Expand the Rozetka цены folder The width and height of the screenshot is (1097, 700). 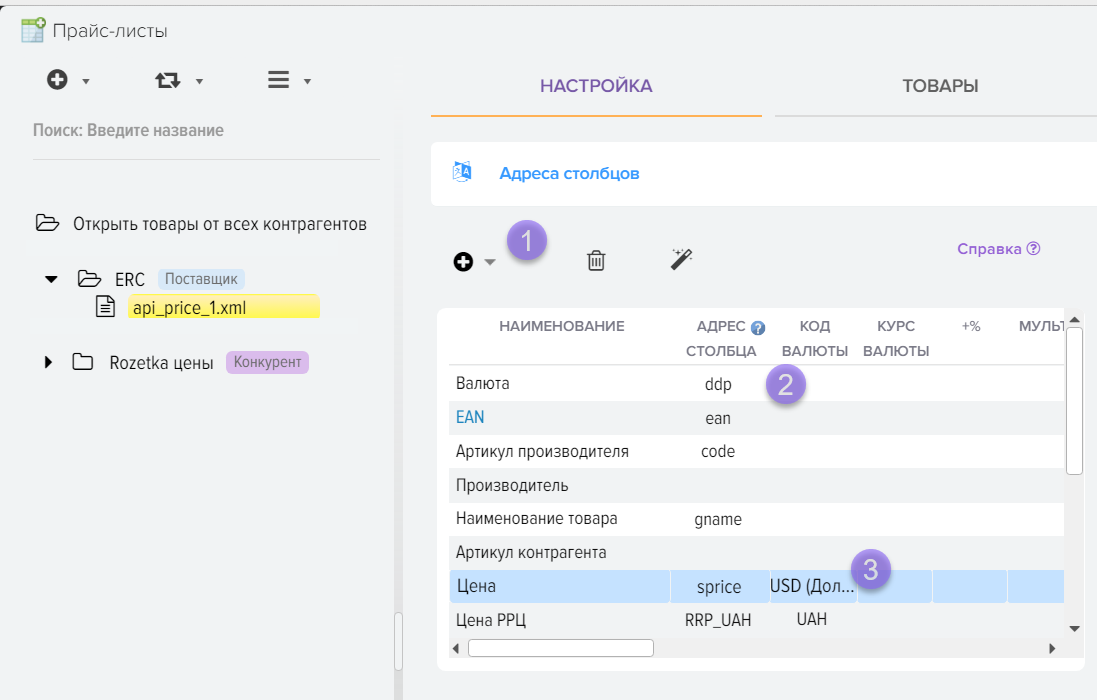48,362
